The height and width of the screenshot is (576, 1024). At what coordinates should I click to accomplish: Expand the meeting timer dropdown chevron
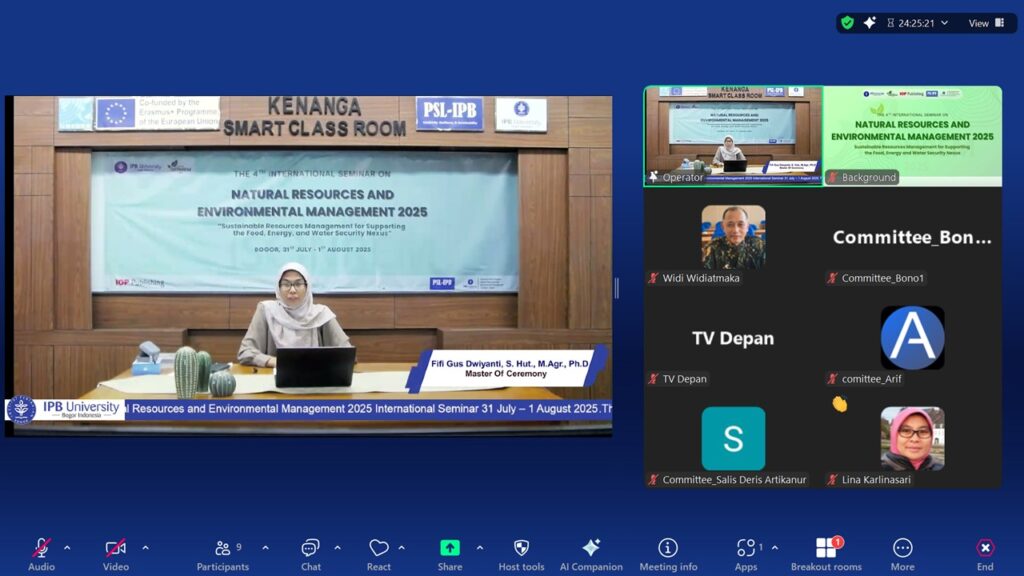point(944,23)
